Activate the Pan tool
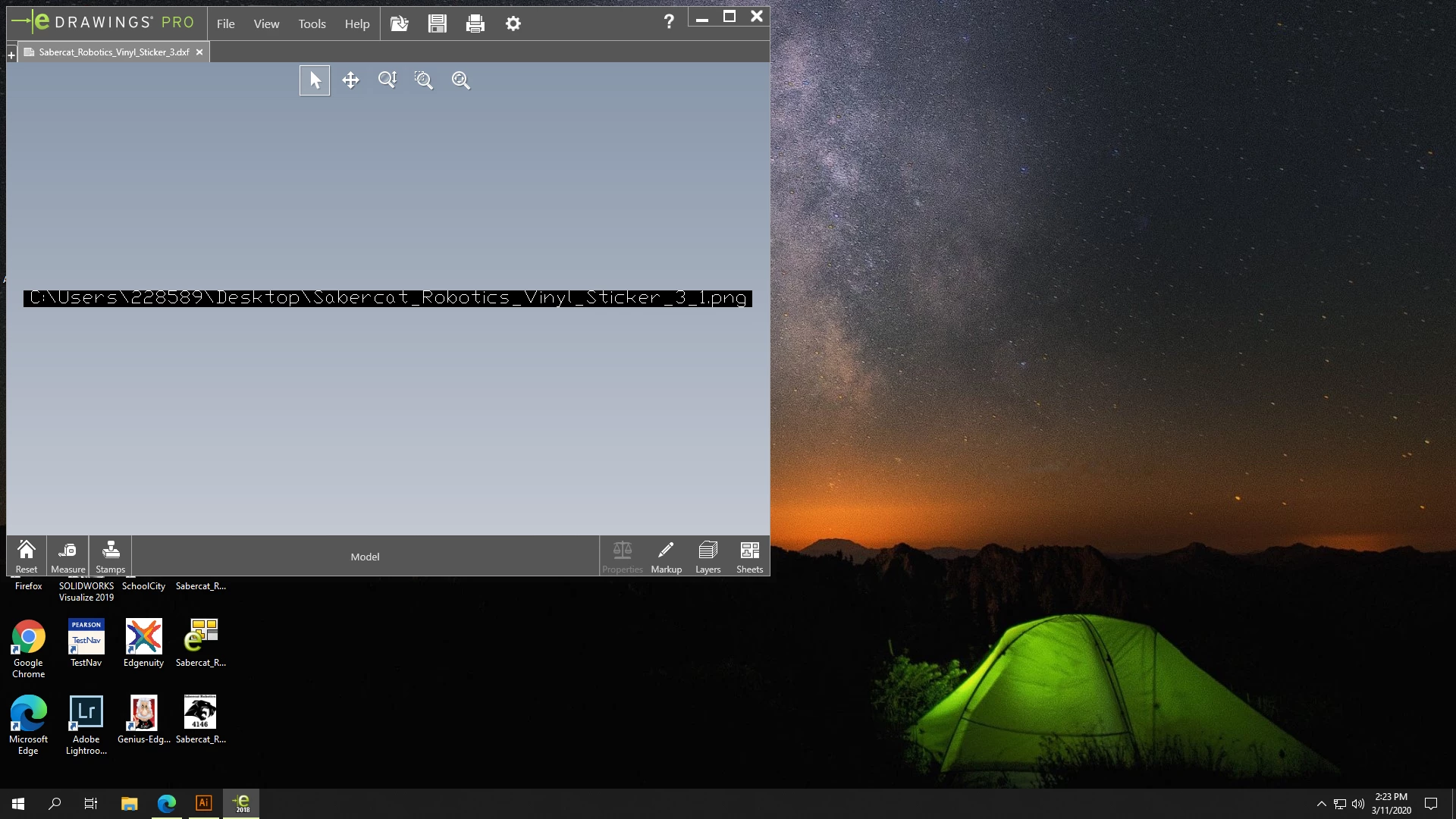 [350, 80]
